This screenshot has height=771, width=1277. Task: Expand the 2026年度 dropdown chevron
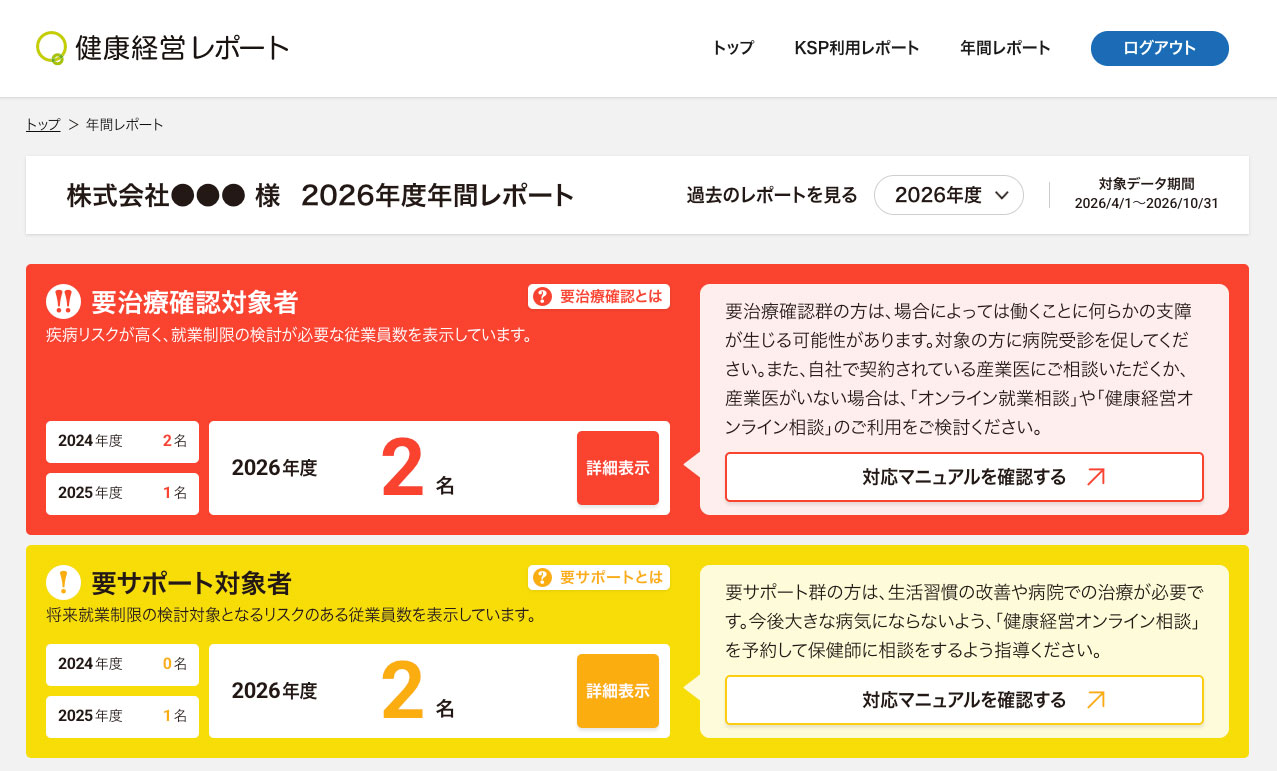[x=1003, y=196]
